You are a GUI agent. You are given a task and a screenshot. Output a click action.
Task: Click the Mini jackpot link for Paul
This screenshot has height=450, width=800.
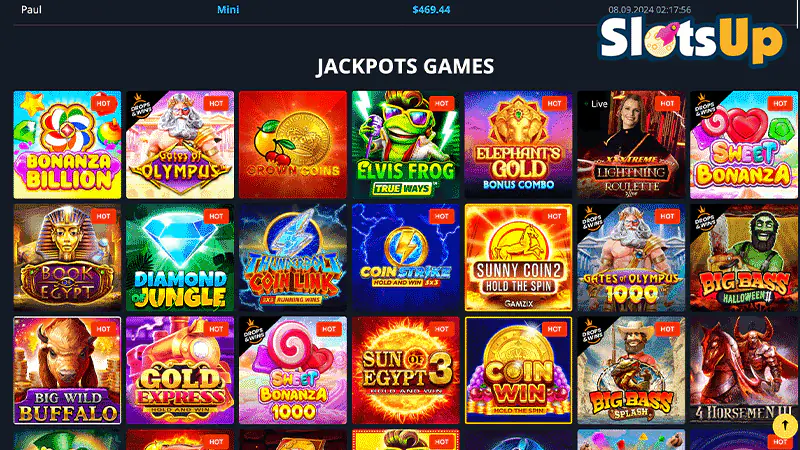(228, 10)
